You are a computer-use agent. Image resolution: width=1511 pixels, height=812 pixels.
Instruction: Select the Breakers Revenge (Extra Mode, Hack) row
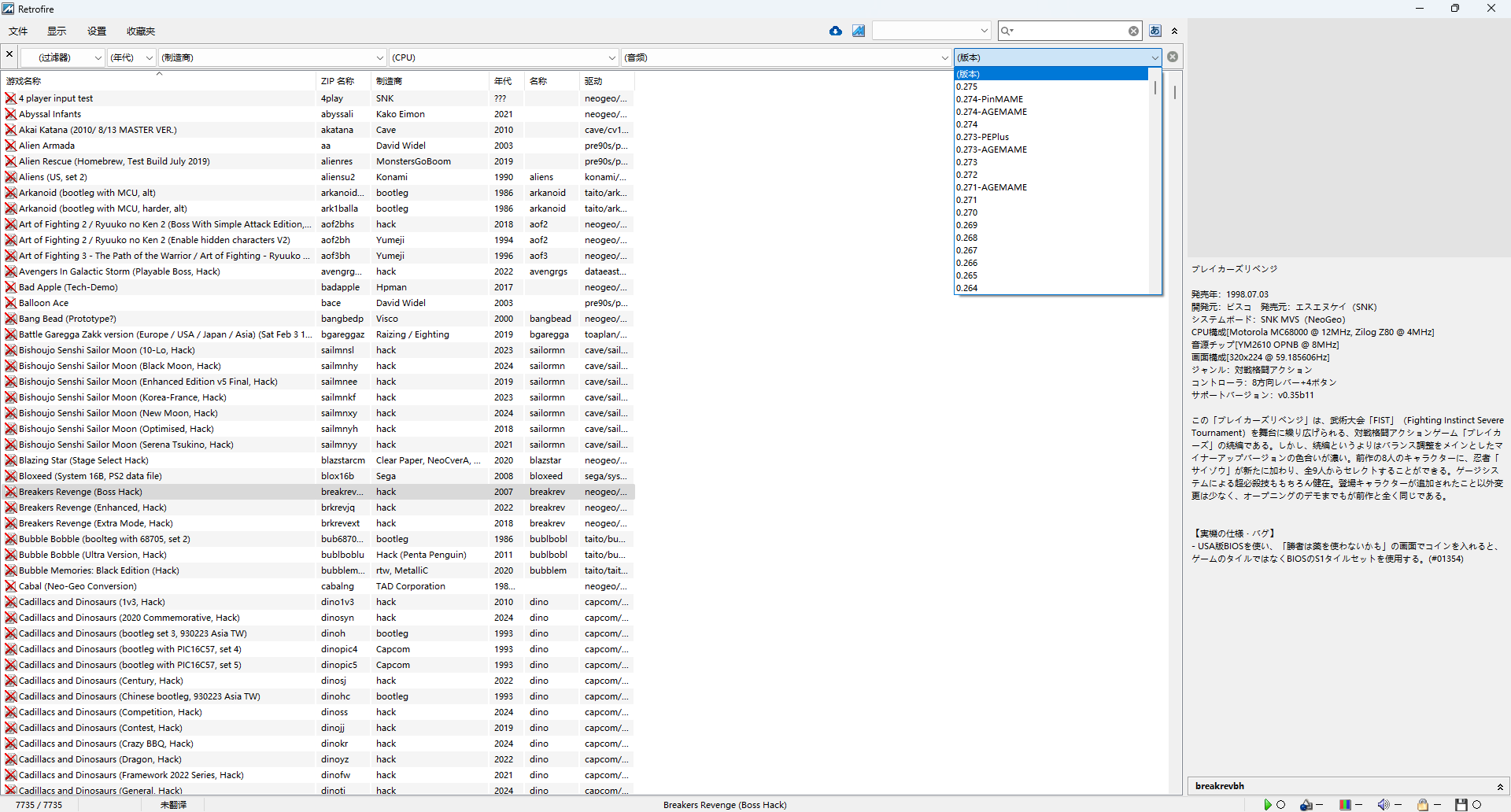click(x=318, y=523)
